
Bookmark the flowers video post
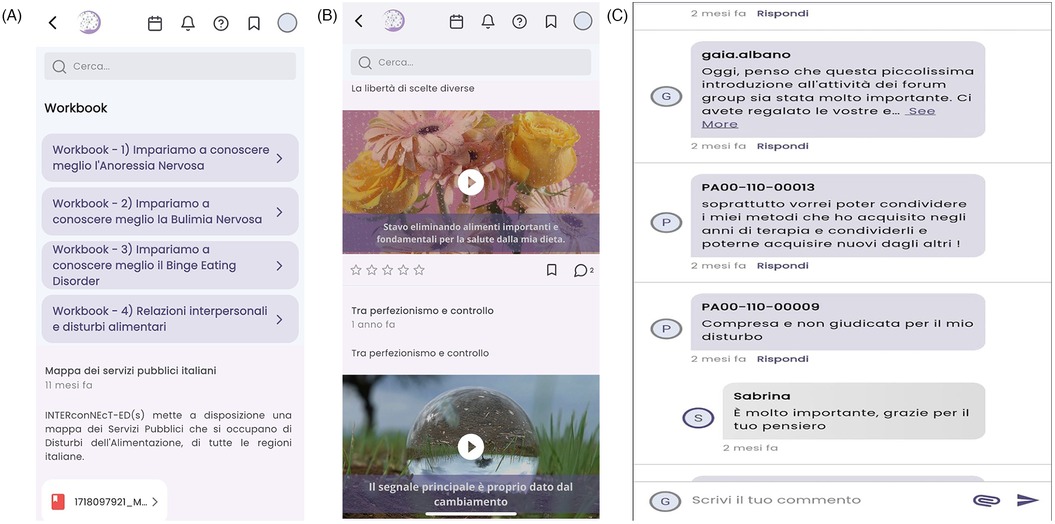551,270
